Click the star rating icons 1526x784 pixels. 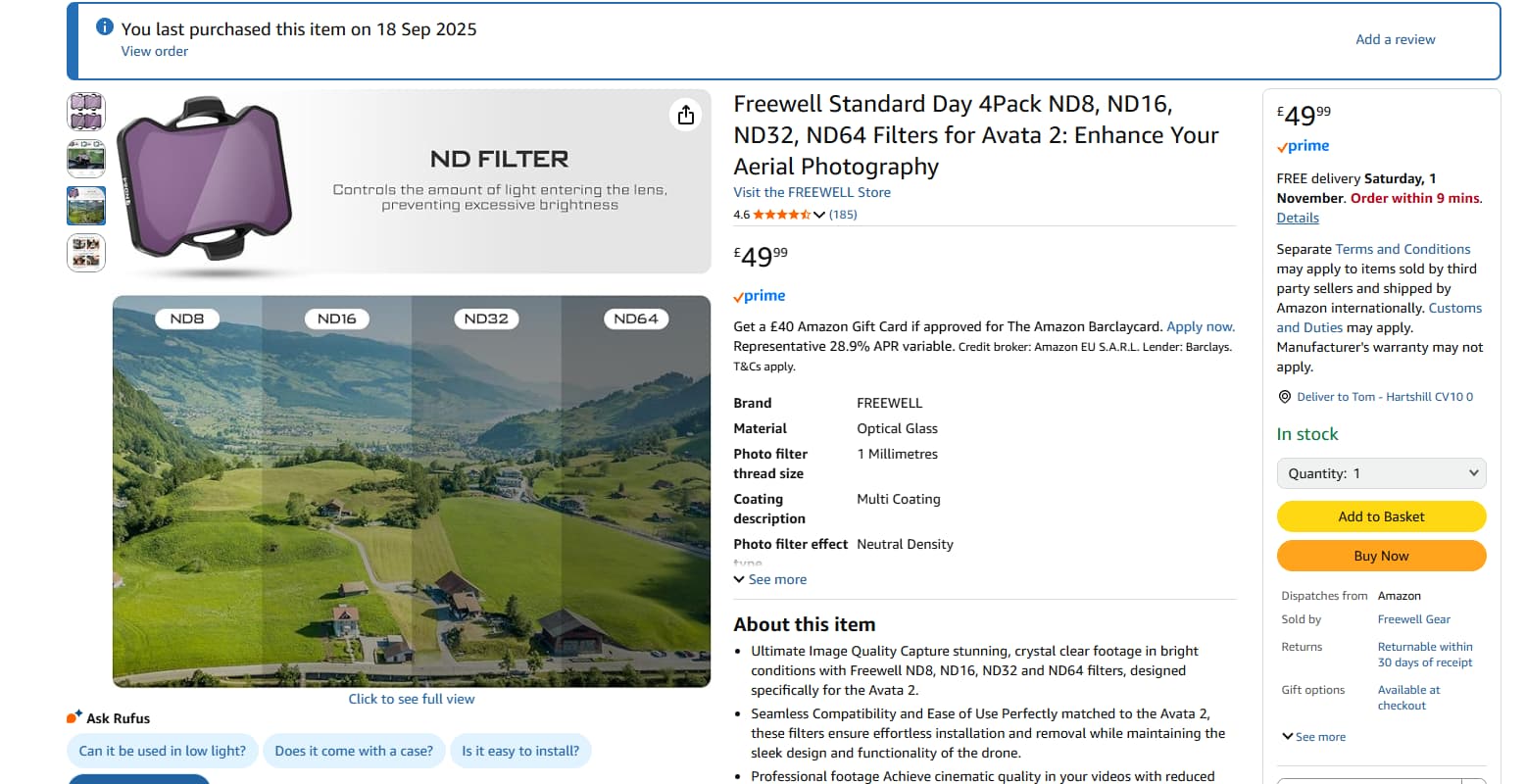(781, 215)
